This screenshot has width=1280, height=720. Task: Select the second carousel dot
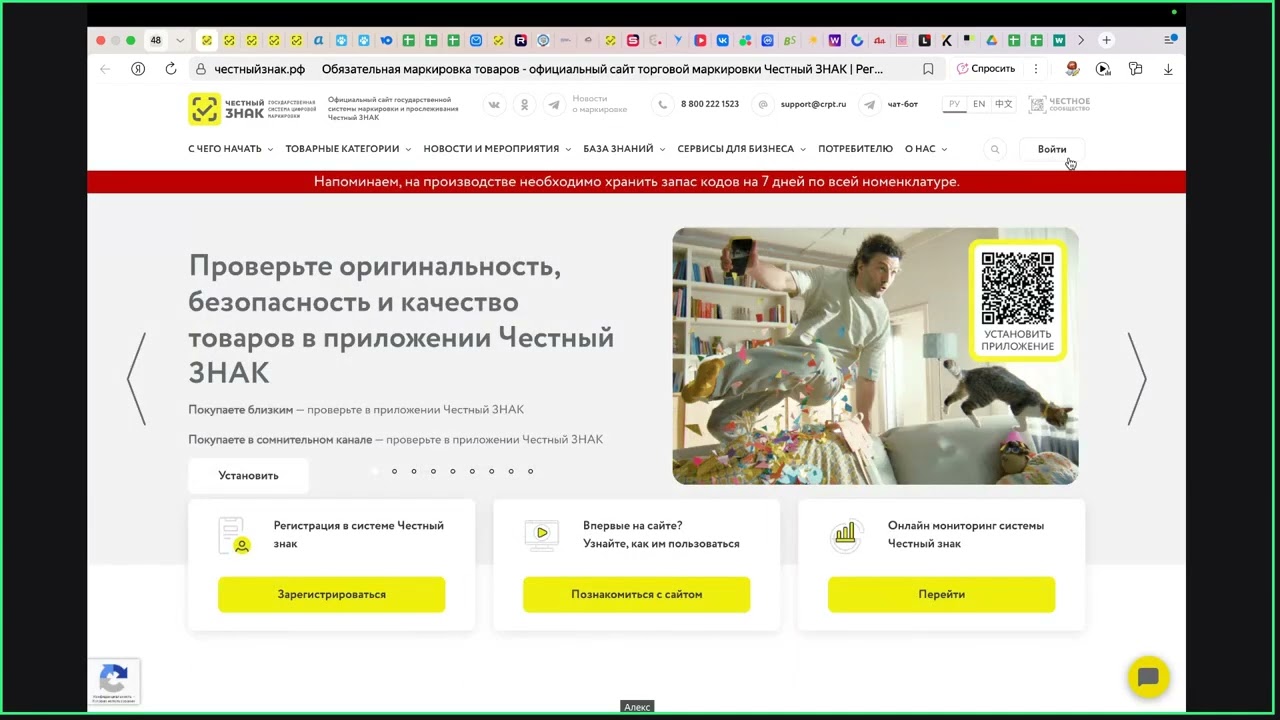click(x=394, y=471)
